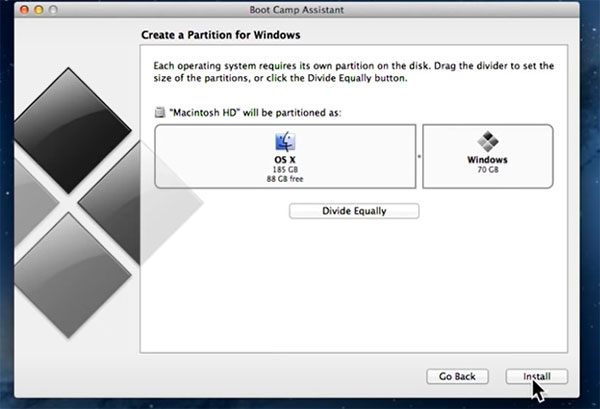Click the "Windows" partition label
Viewport: 600px width, 409px height.
point(488,160)
